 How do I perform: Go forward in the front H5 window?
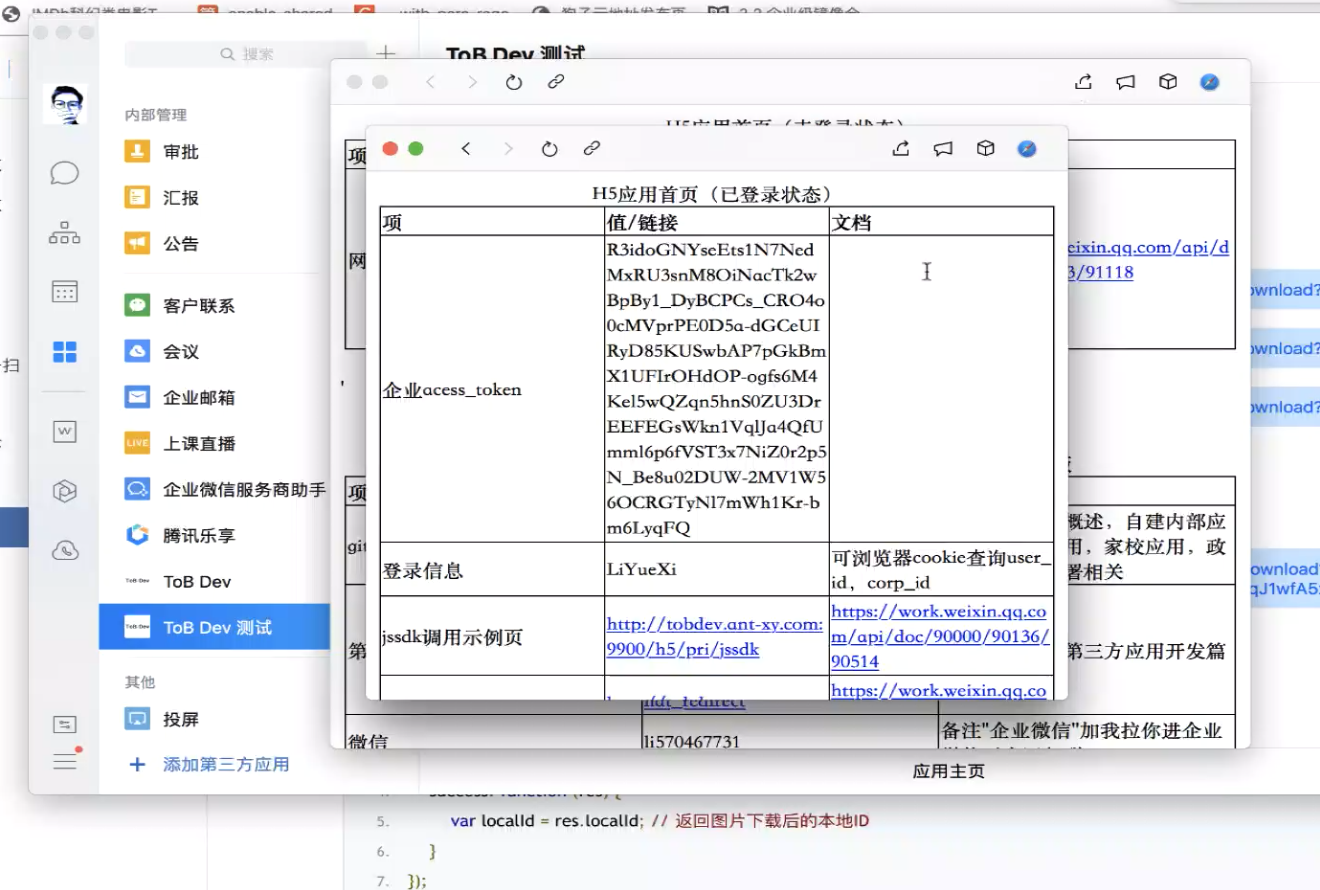(508, 149)
